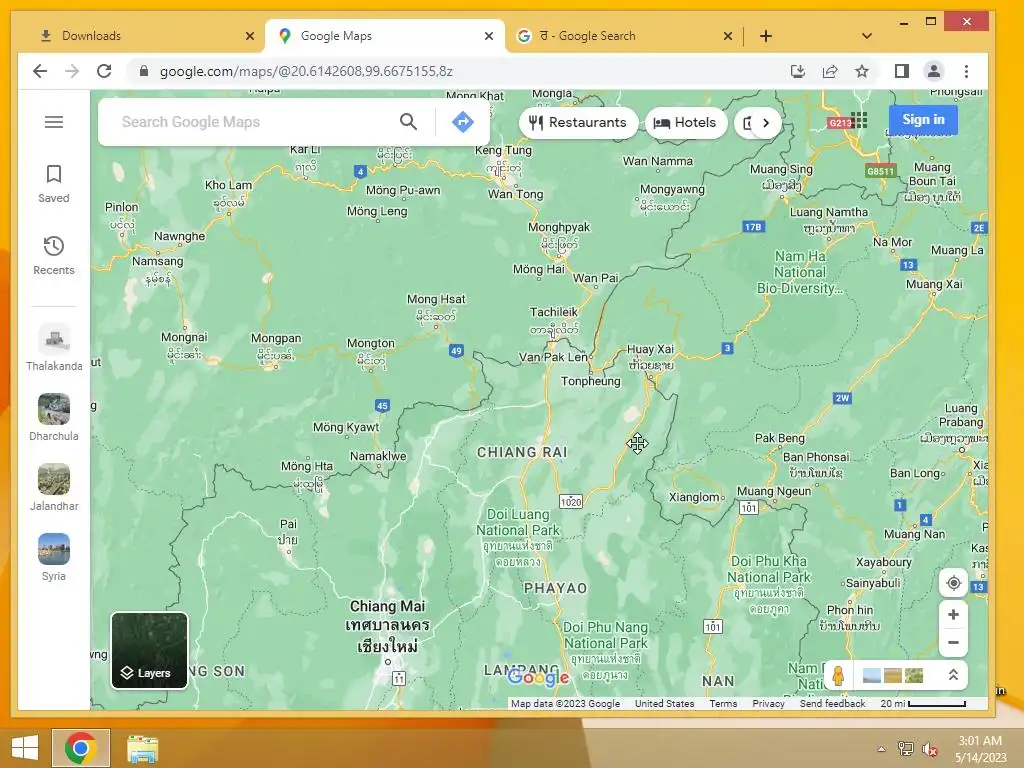Click the Tachileik town label

554,312
